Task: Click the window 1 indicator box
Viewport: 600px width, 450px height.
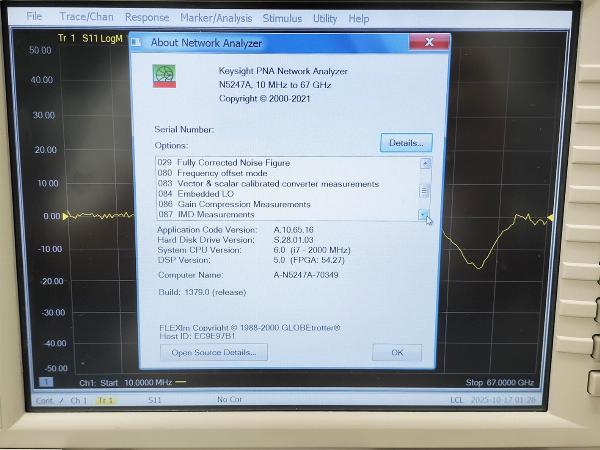Action: (x=46, y=382)
